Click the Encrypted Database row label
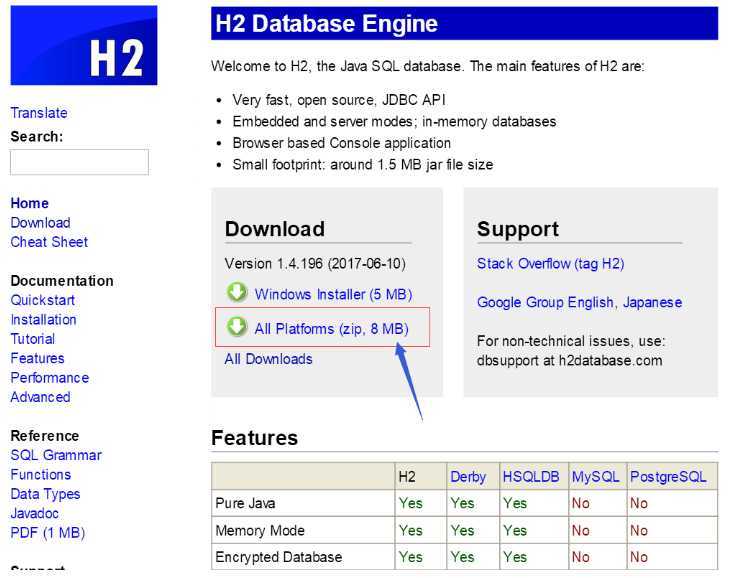 [279, 557]
